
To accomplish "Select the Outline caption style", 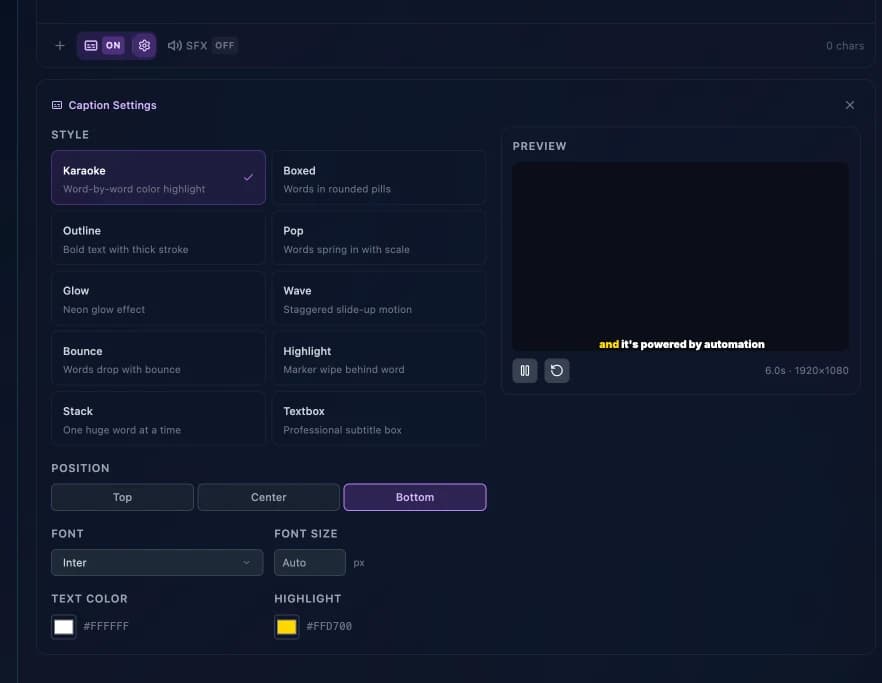I will coord(158,239).
